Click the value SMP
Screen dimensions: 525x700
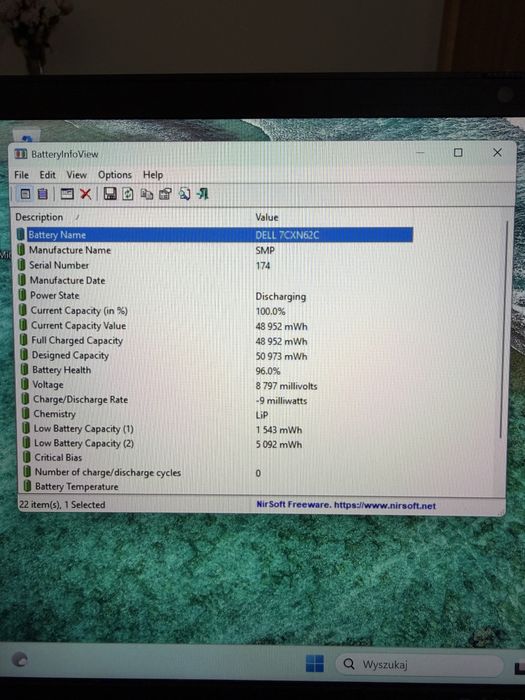265,250
